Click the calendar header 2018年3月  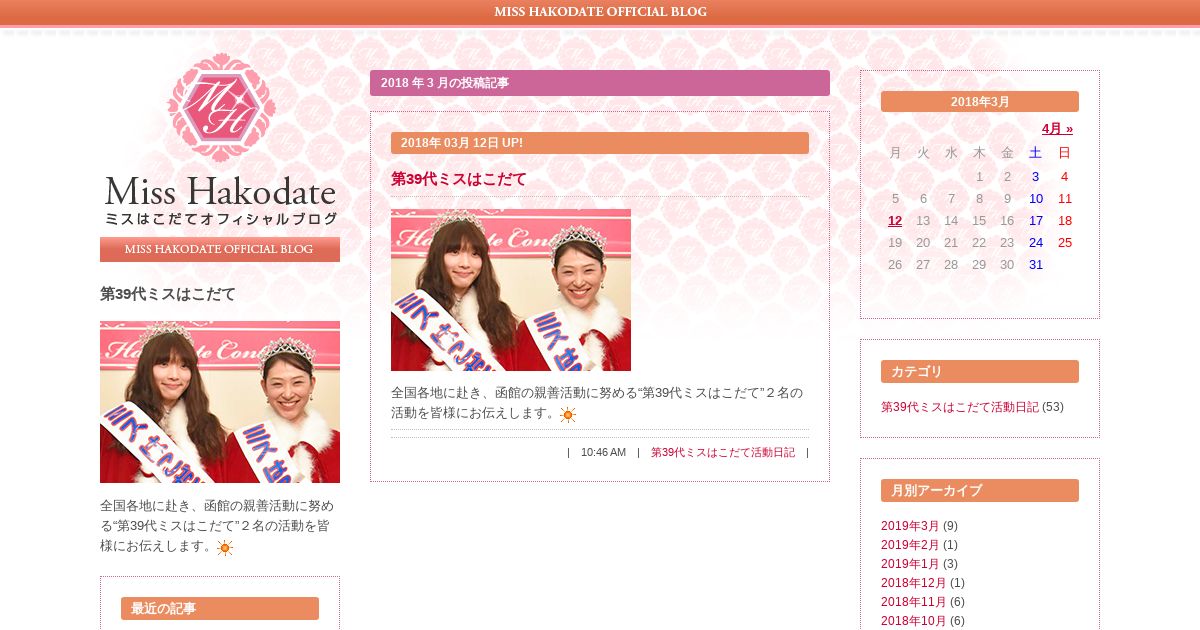tap(980, 102)
